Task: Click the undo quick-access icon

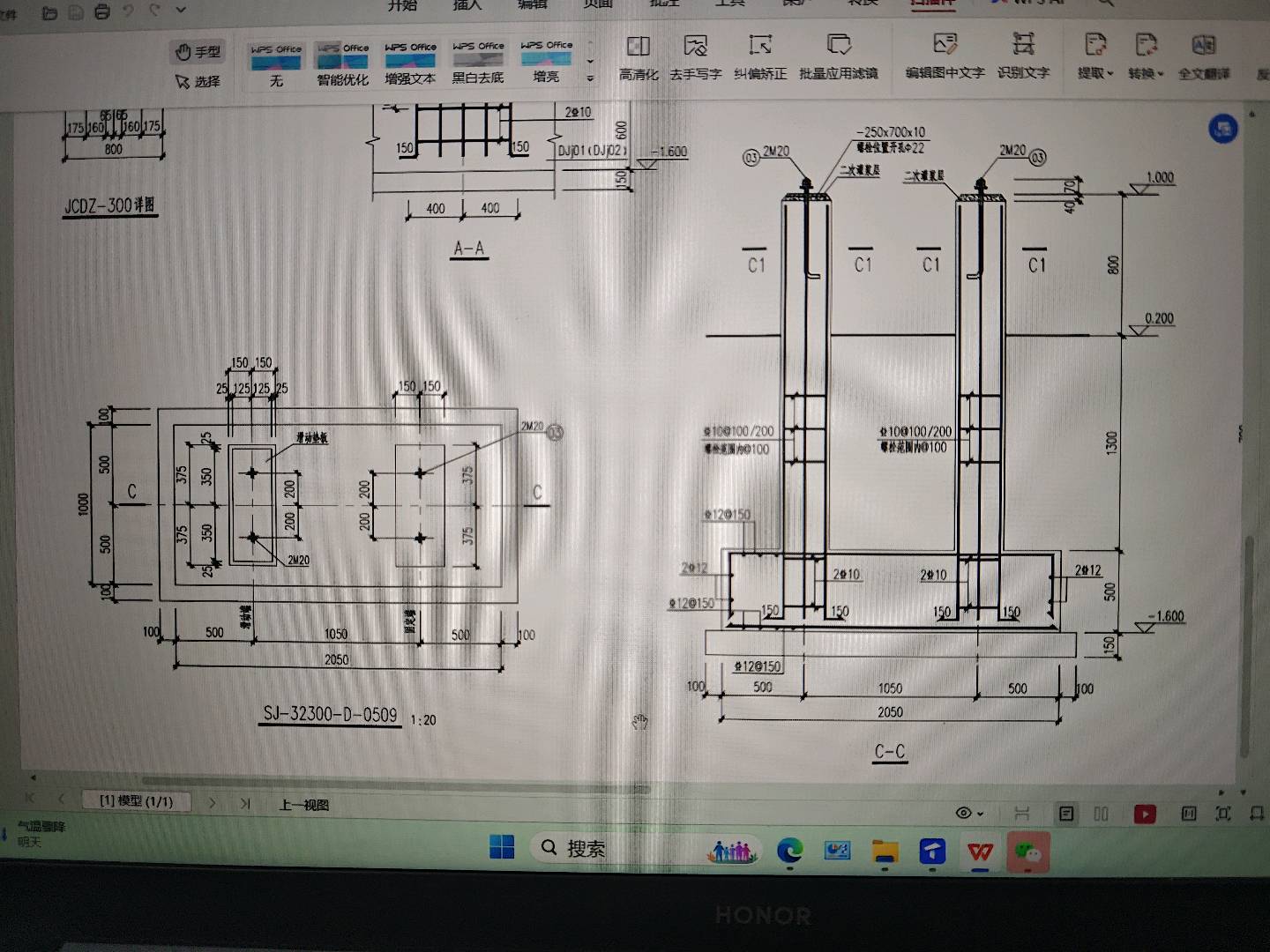Action: point(129,11)
